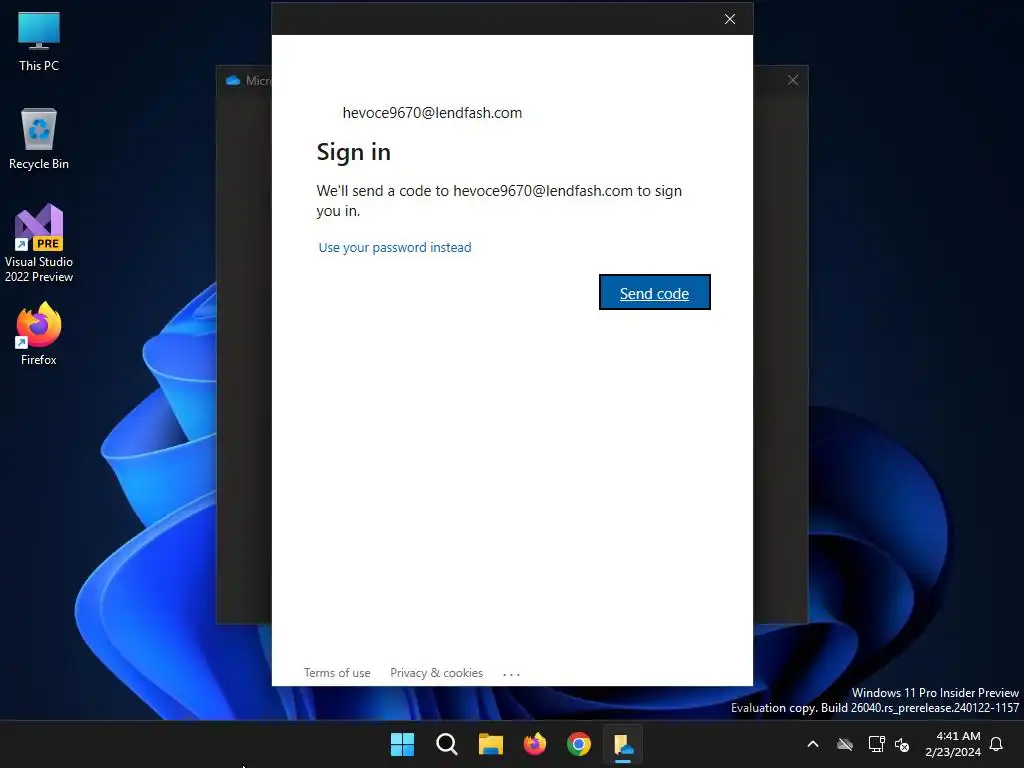1024x768 pixels.
Task: Launch Firefox from the taskbar
Action: (x=535, y=744)
